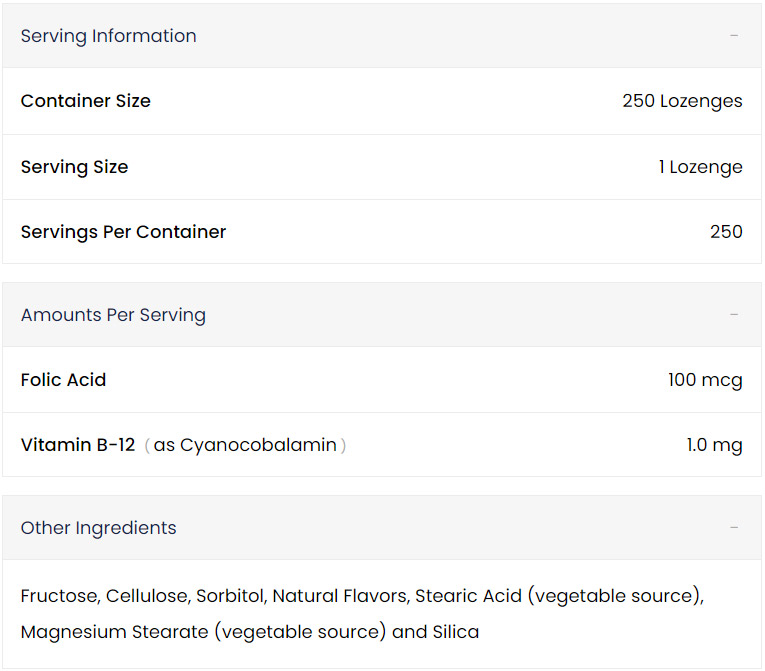Image resolution: width=765 pixels, height=671 pixels.
Task: Collapse the Other Ingredients minus icon
Action: coord(734,528)
